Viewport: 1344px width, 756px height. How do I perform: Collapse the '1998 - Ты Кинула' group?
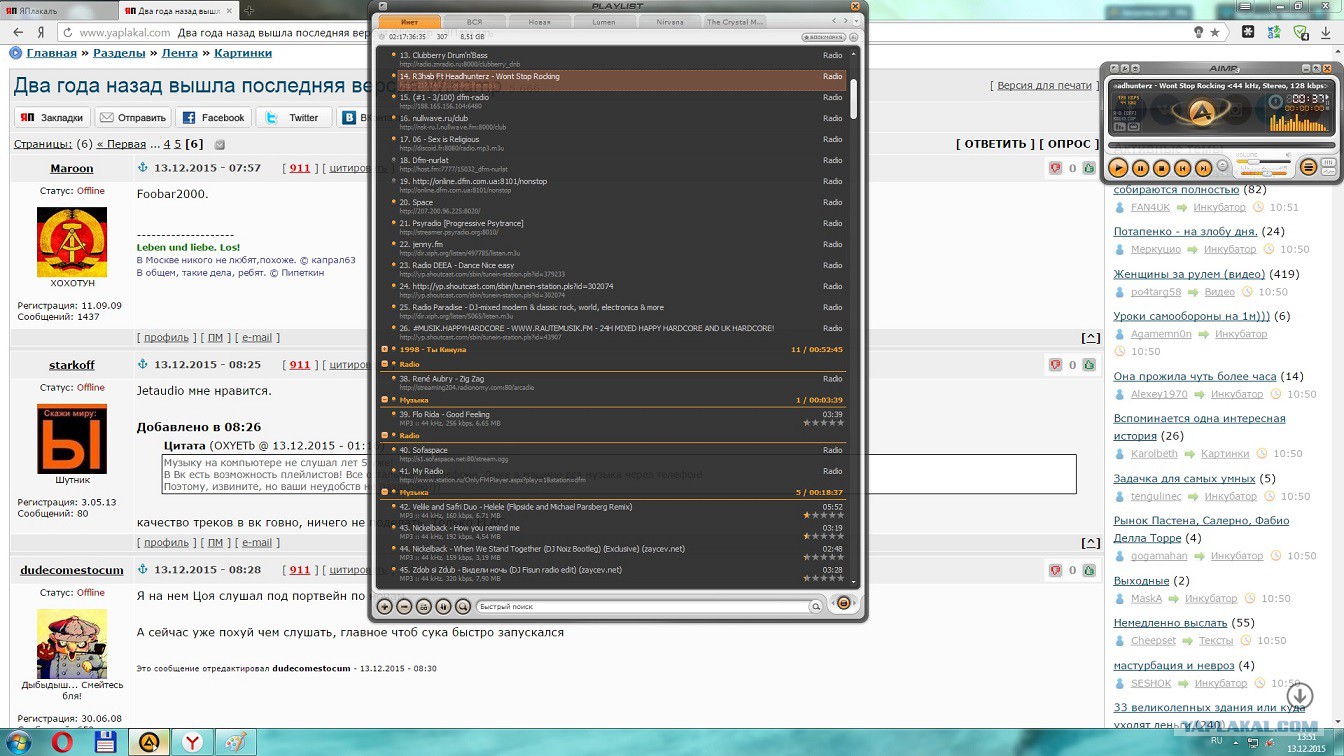point(384,350)
